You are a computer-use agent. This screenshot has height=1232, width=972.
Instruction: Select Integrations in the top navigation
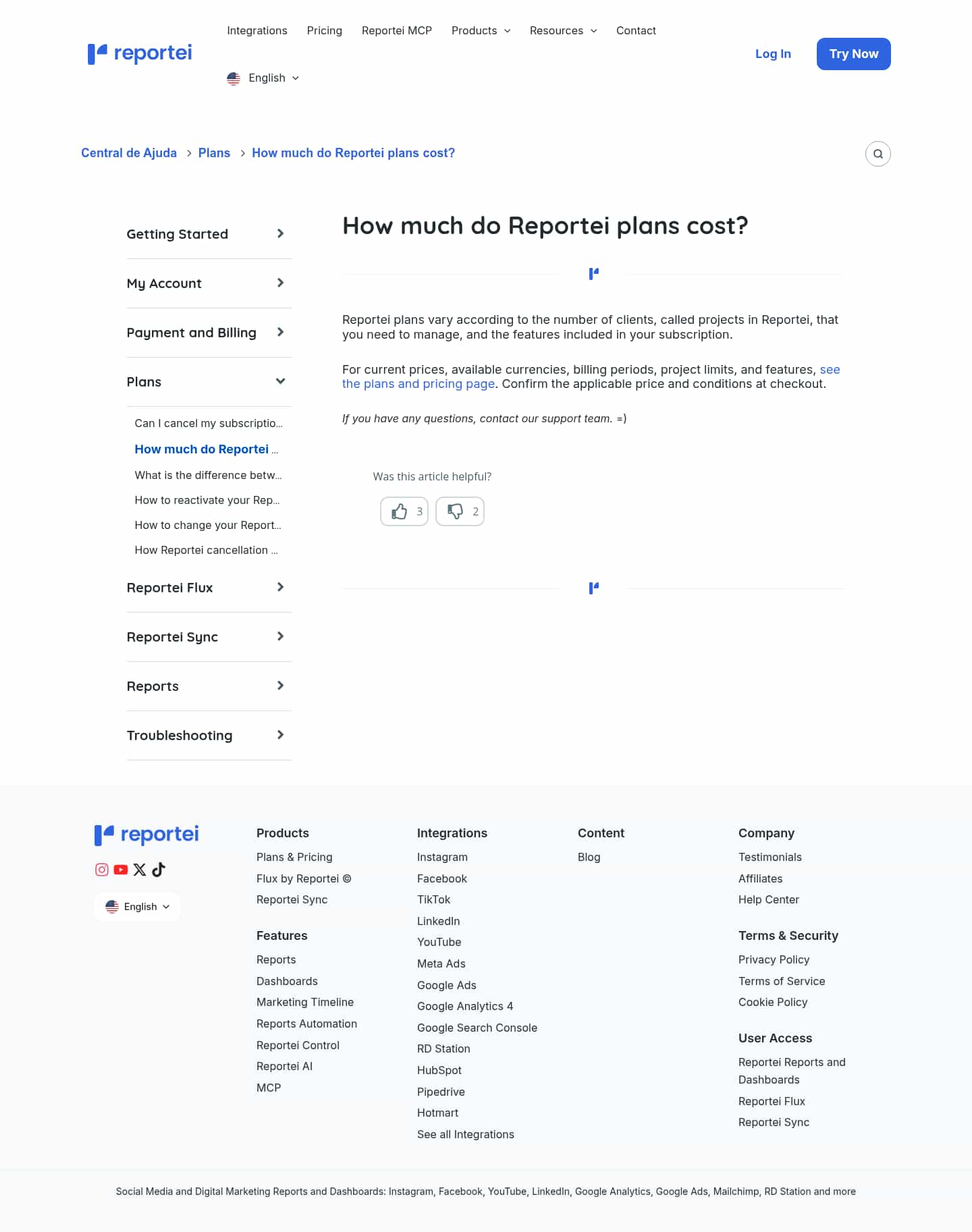(257, 30)
